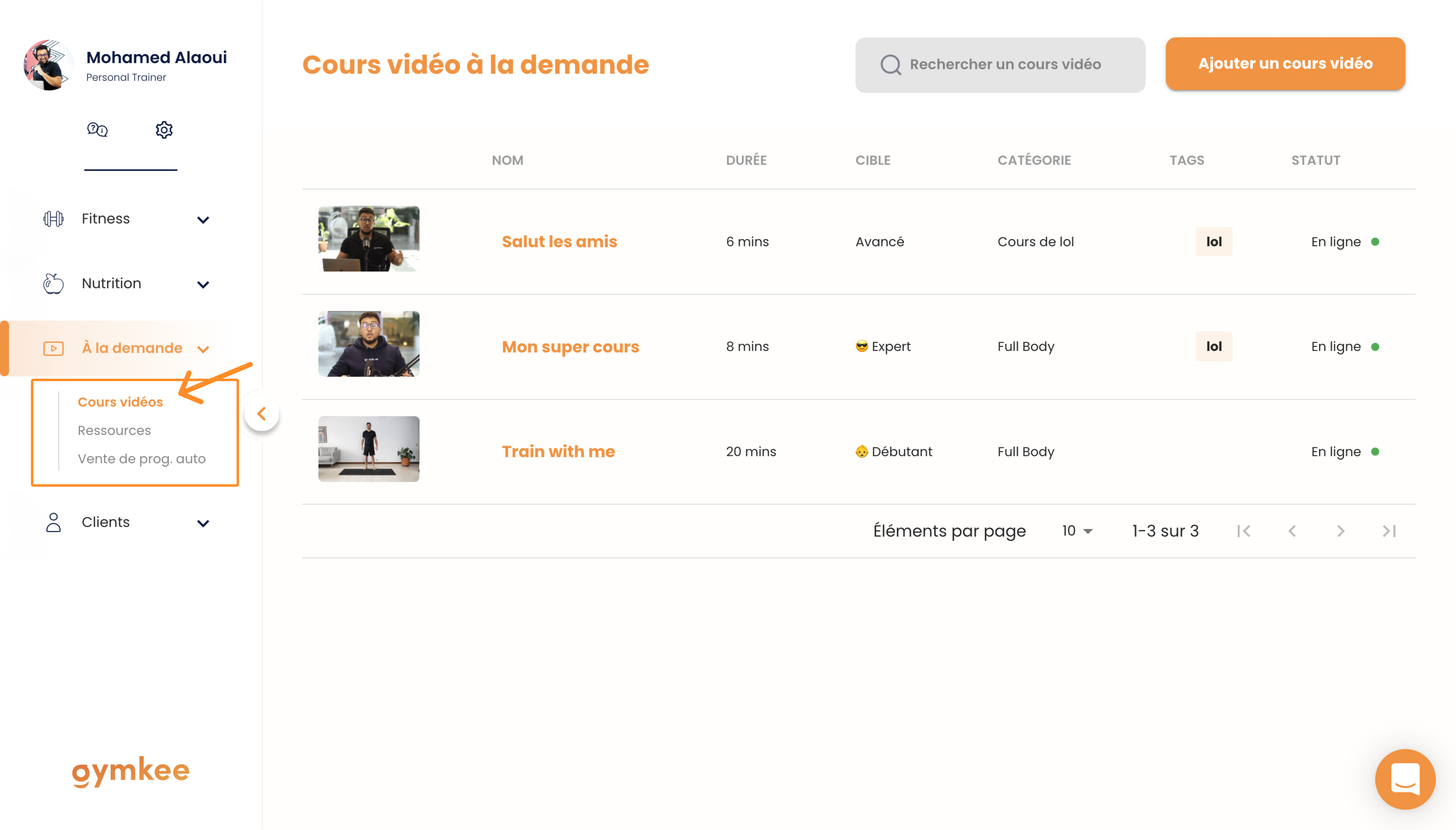Go to previous page of results
Image resolution: width=1456 pixels, height=830 pixels.
coord(1292,531)
